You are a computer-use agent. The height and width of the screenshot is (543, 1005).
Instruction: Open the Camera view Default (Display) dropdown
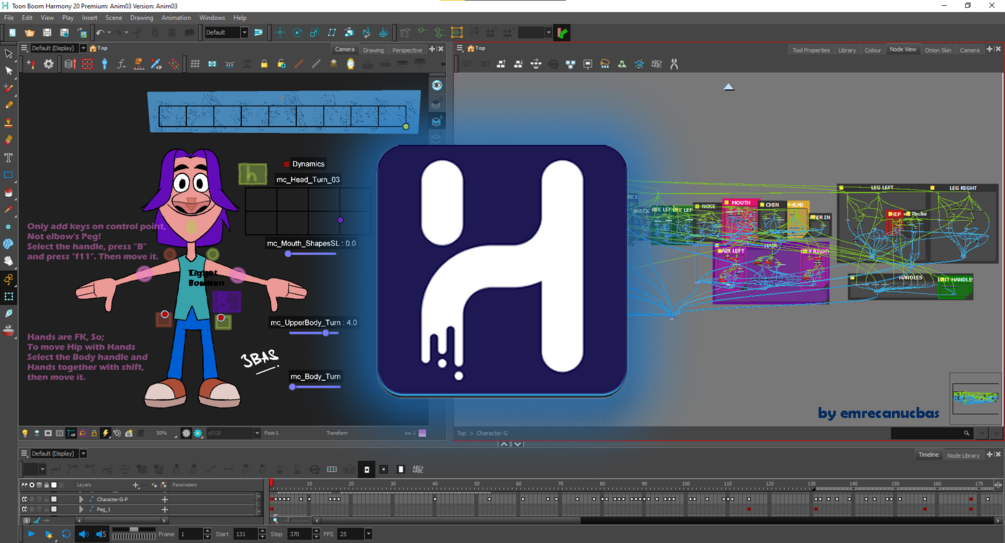coord(83,48)
